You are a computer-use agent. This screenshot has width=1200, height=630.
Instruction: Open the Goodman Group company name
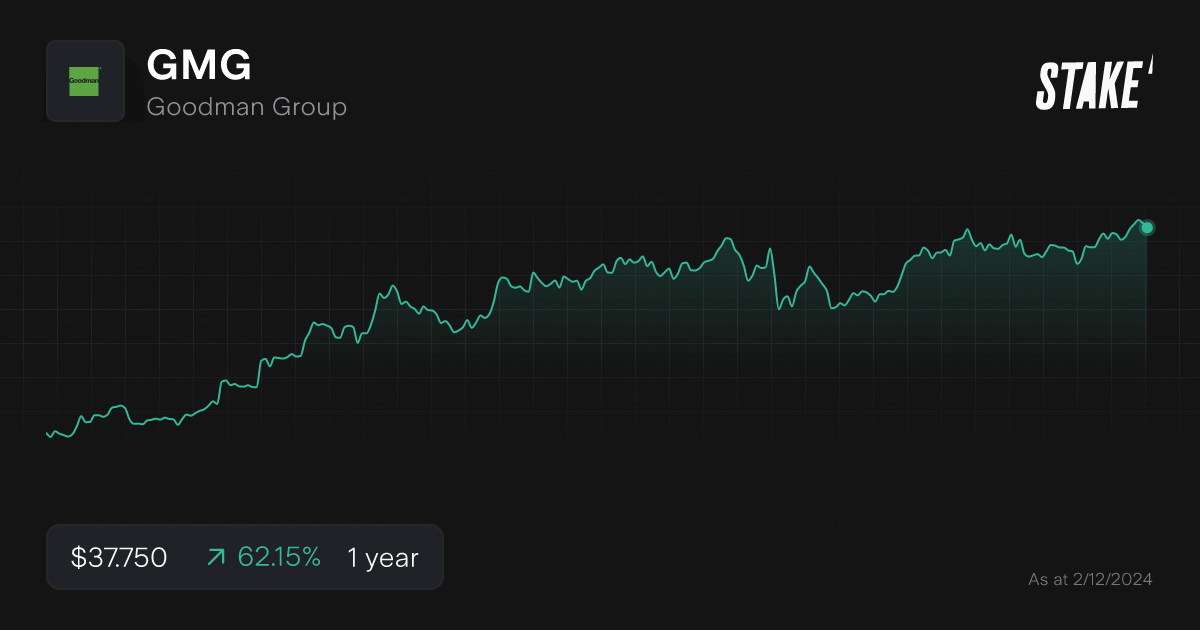(x=247, y=106)
